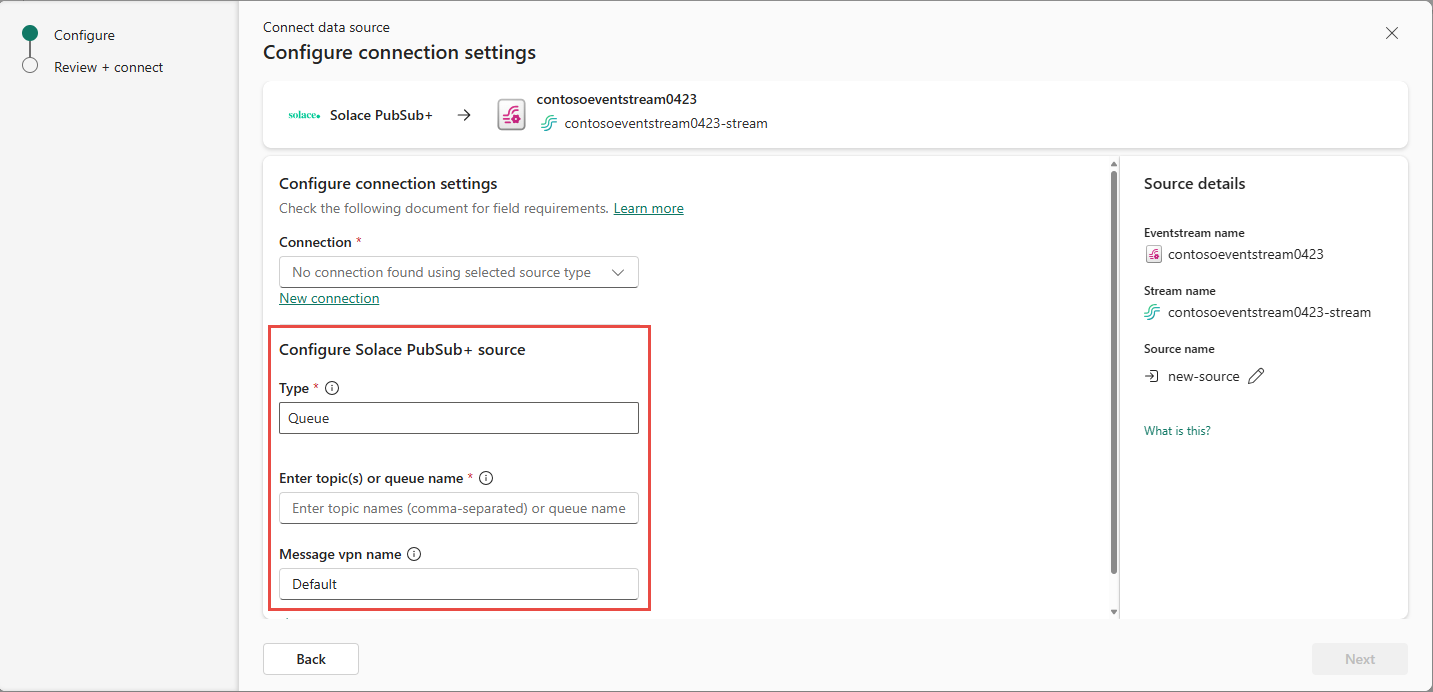Open the Learn more link

[648, 208]
